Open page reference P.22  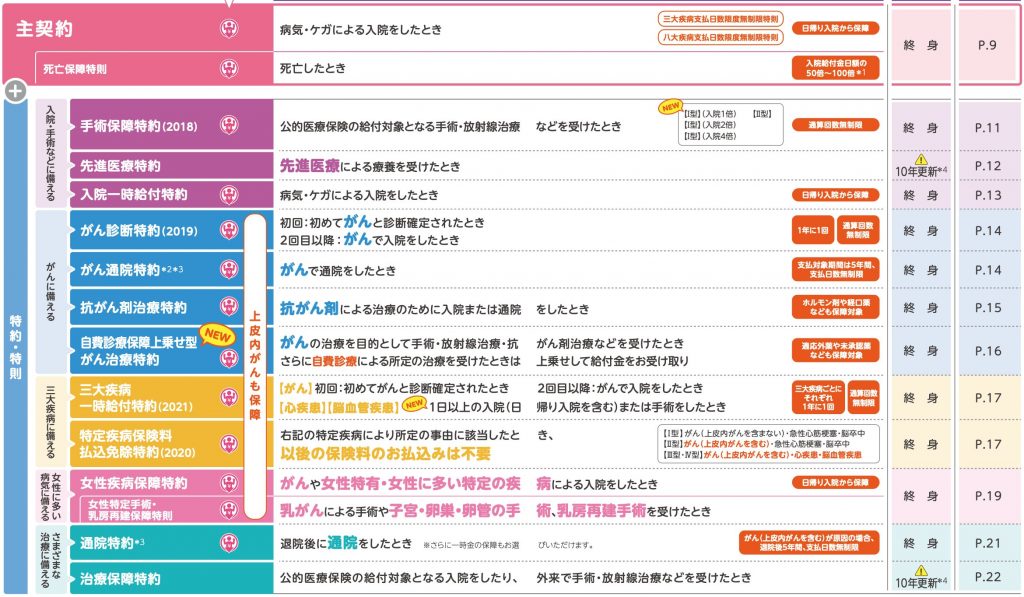point(987,577)
